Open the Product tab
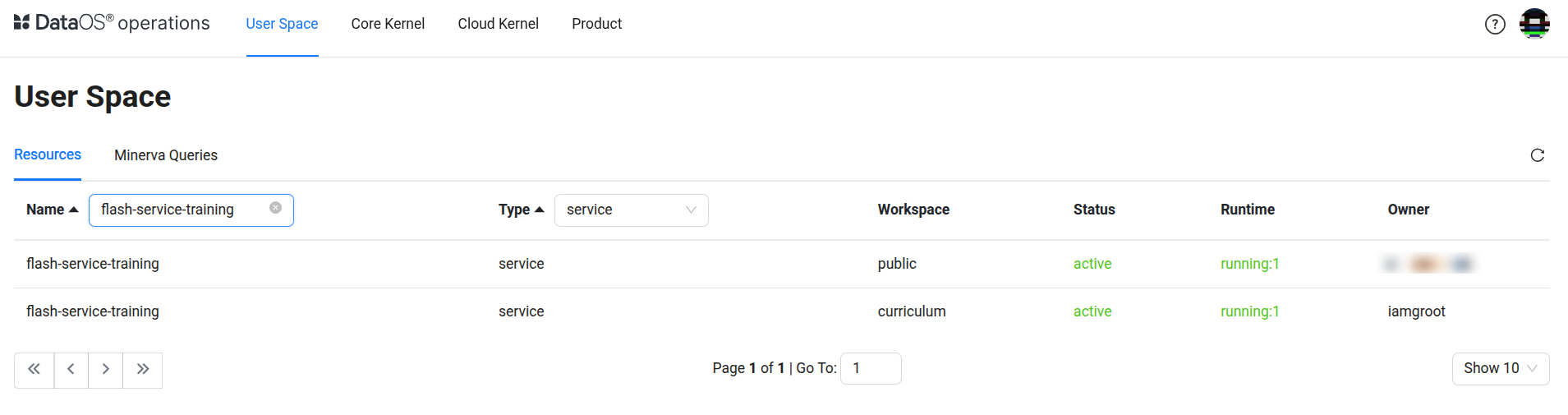1568x415 pixels. [596, 24]
